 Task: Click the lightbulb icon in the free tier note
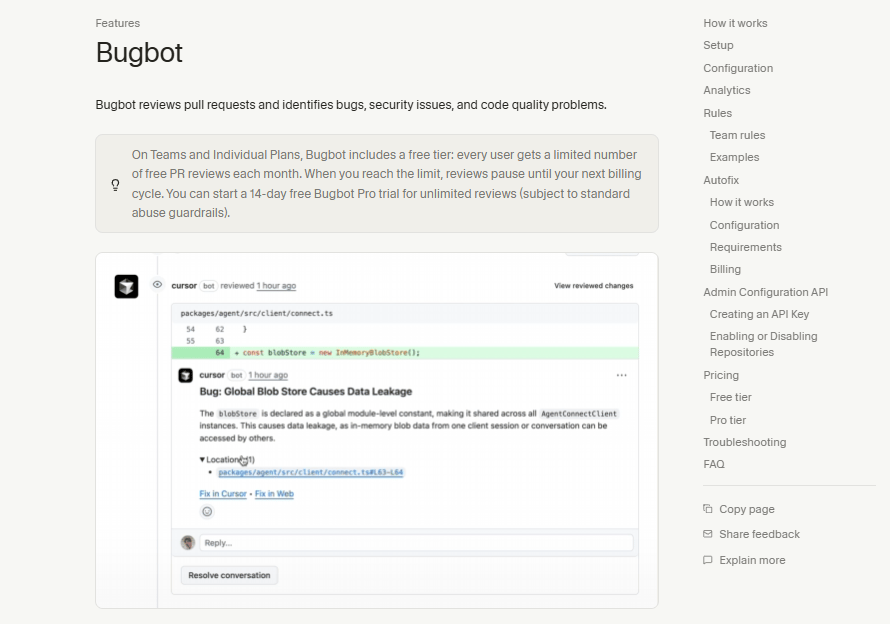[115, 184]
